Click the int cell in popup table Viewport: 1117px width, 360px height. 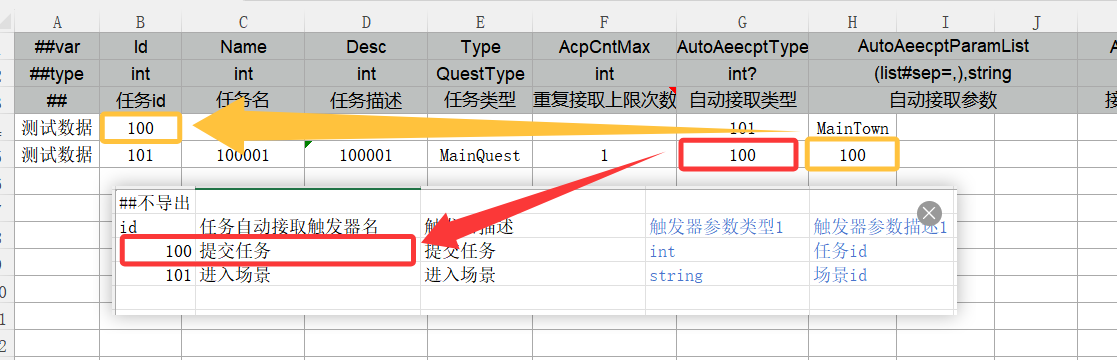tap(727, 251)
